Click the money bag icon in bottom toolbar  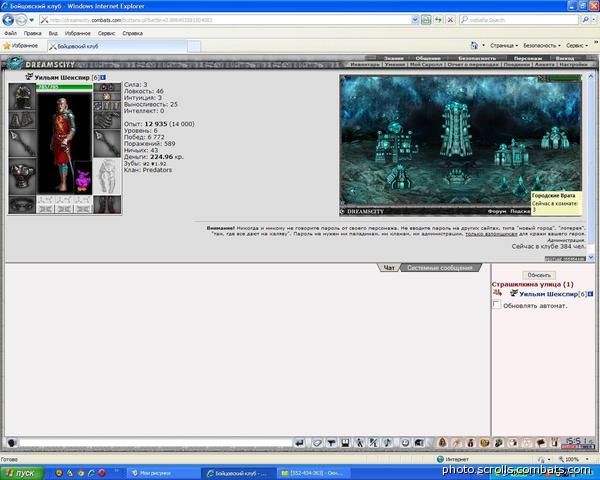470,443
